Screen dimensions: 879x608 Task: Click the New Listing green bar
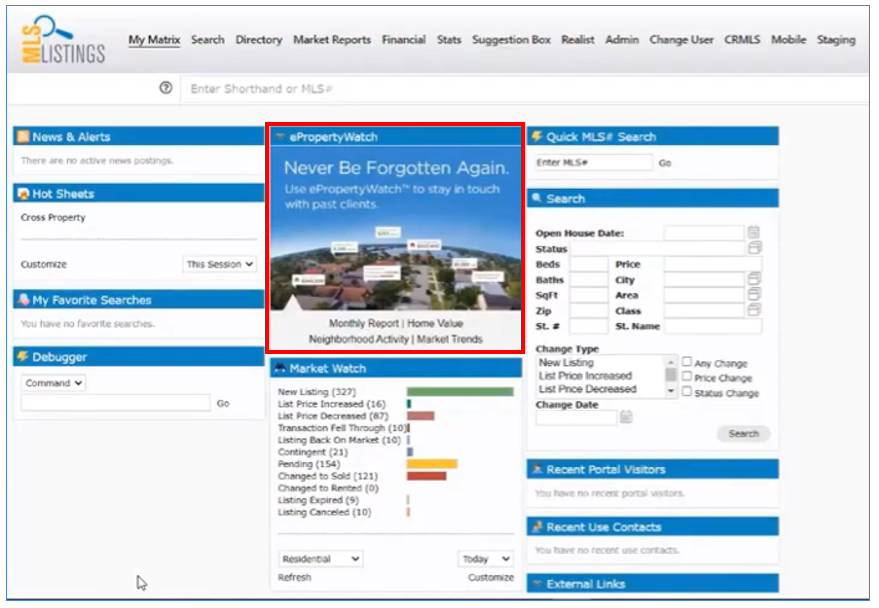(x=460, y=392)
